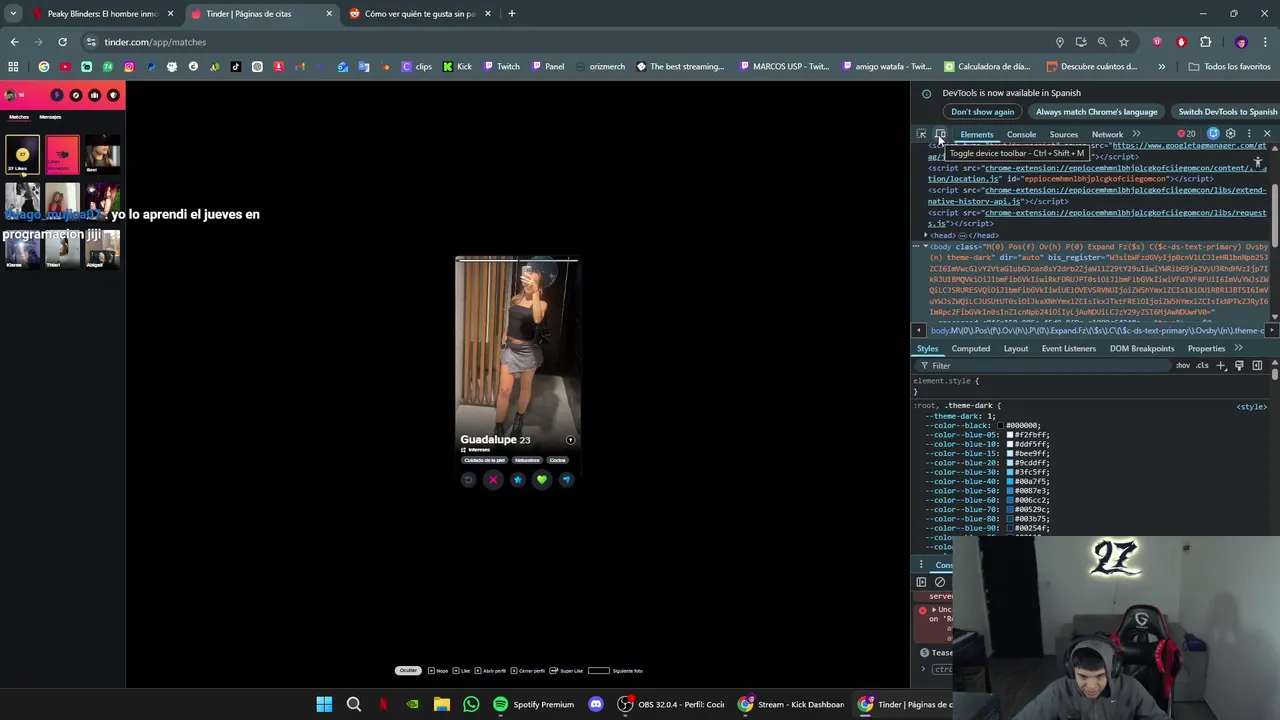
Task: Open DevTools AI assistance icon
Action: (x=1213, y=134)
